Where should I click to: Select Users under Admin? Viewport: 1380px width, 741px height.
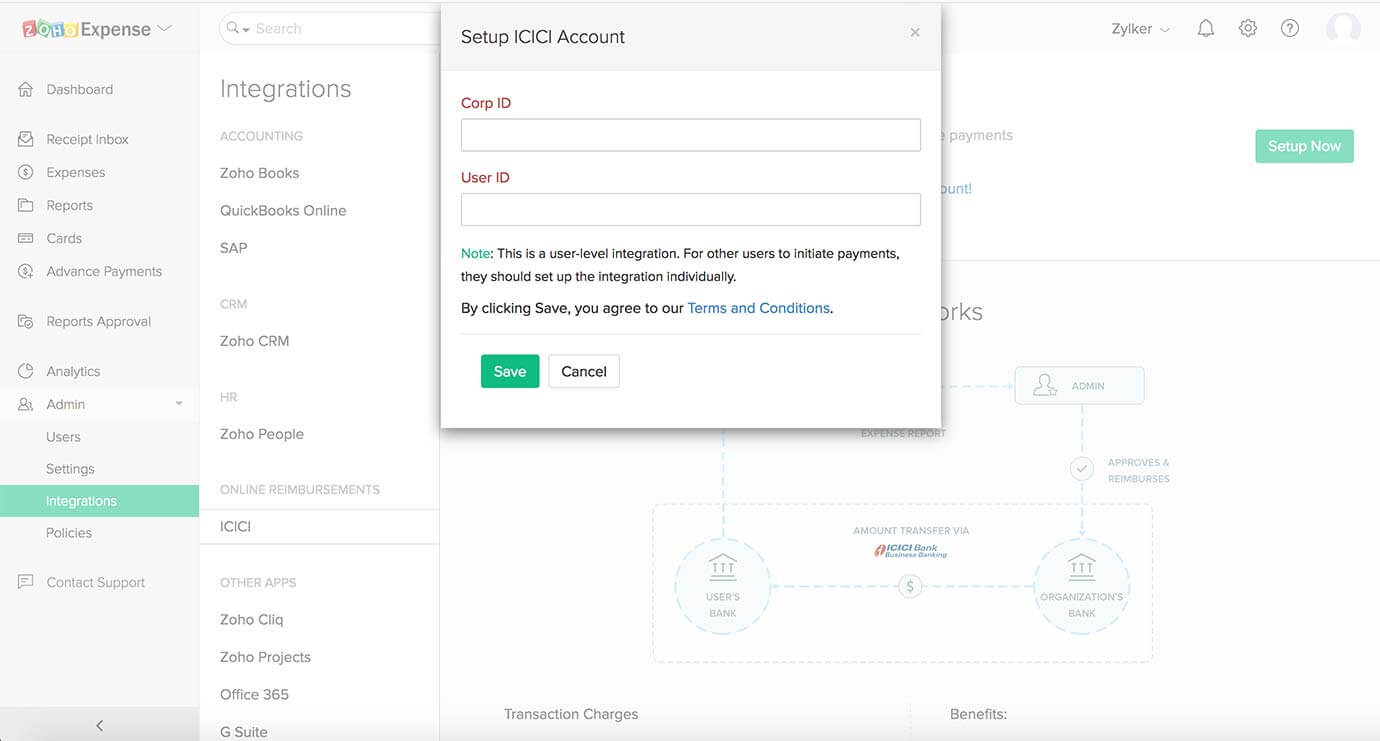(63, 437)
